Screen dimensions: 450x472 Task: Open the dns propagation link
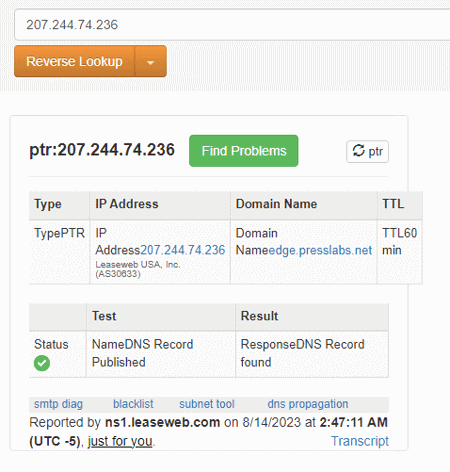point(308,404)
